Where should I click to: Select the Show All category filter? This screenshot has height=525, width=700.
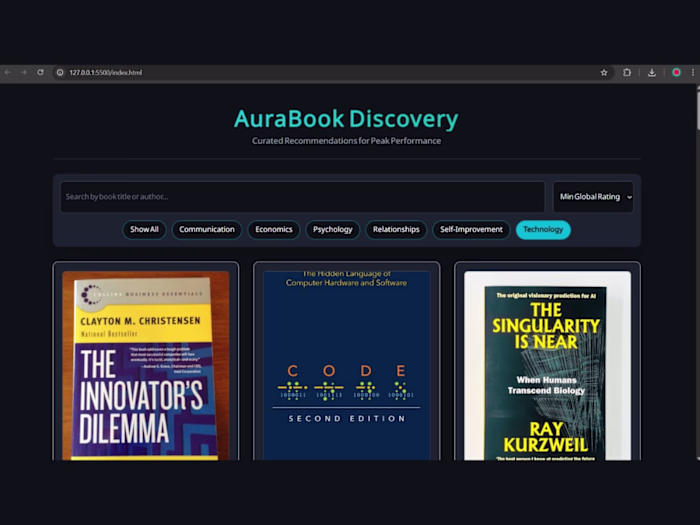point(144,229)
